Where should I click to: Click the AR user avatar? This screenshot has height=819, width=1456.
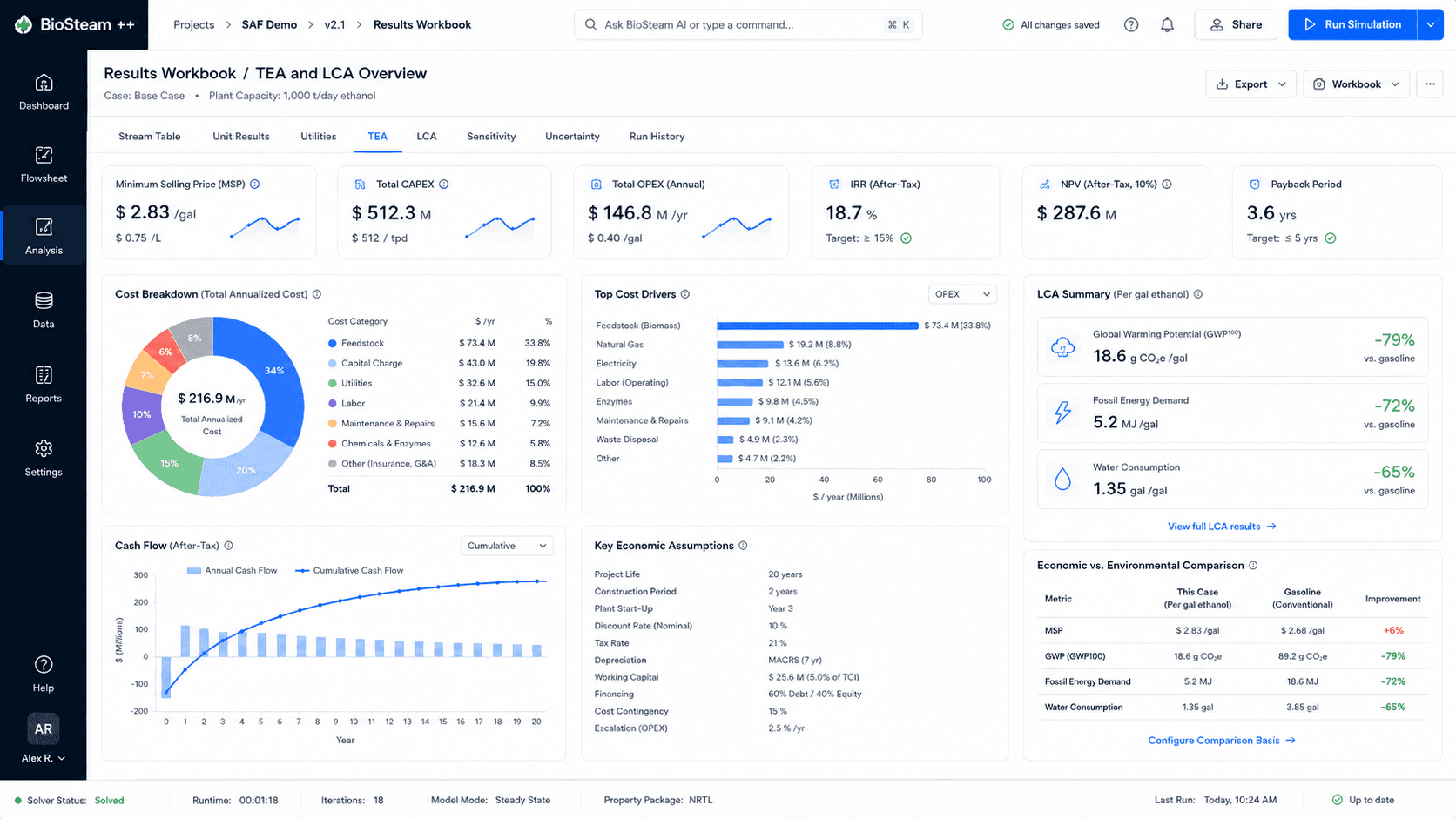[44, 729]
